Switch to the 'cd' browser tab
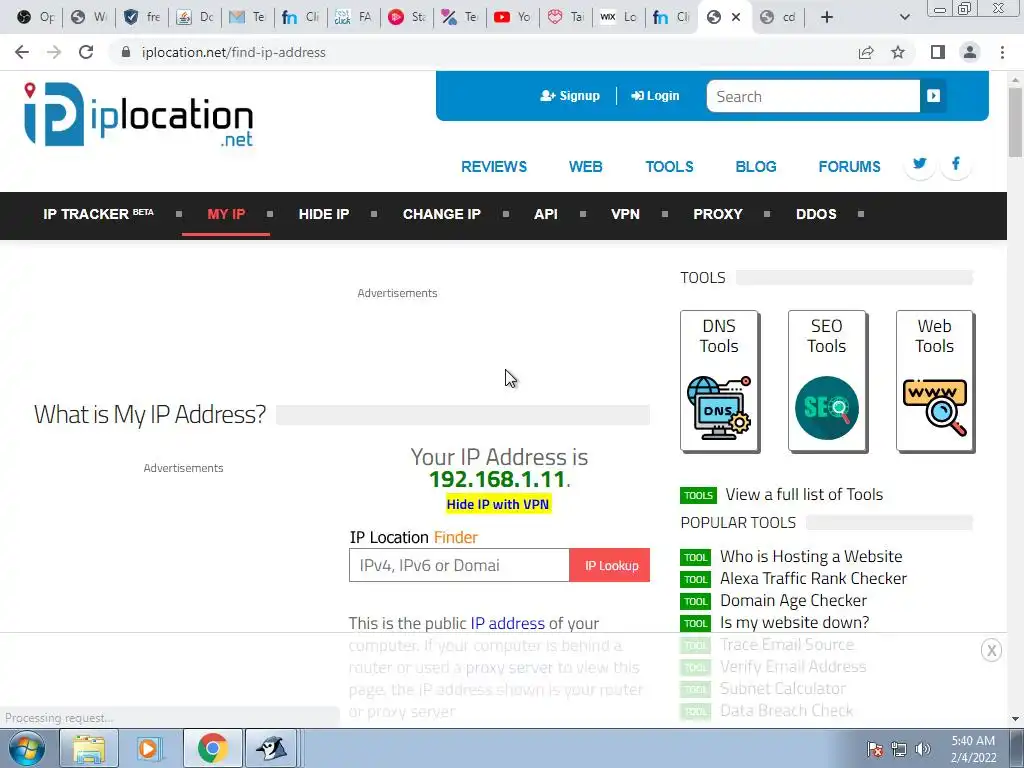This screenshot has height=768, width=1024. pos(778,18)
